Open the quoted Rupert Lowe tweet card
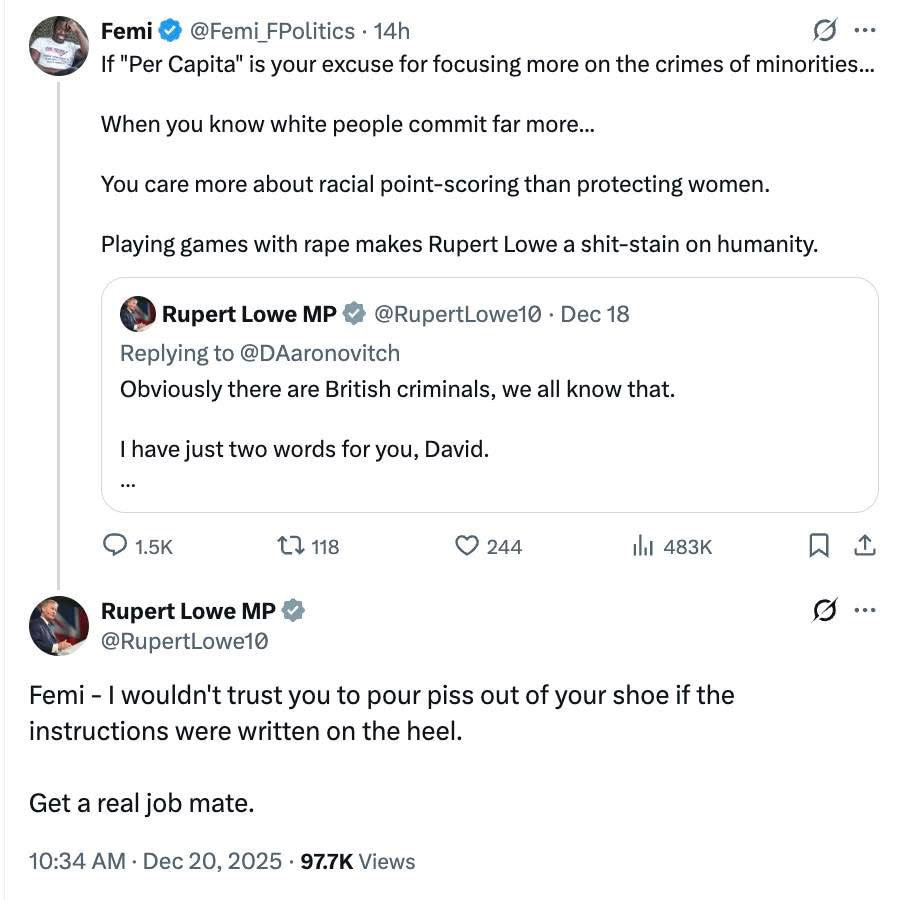The height and width of the screenshot is (900, 900). (490, 420)
